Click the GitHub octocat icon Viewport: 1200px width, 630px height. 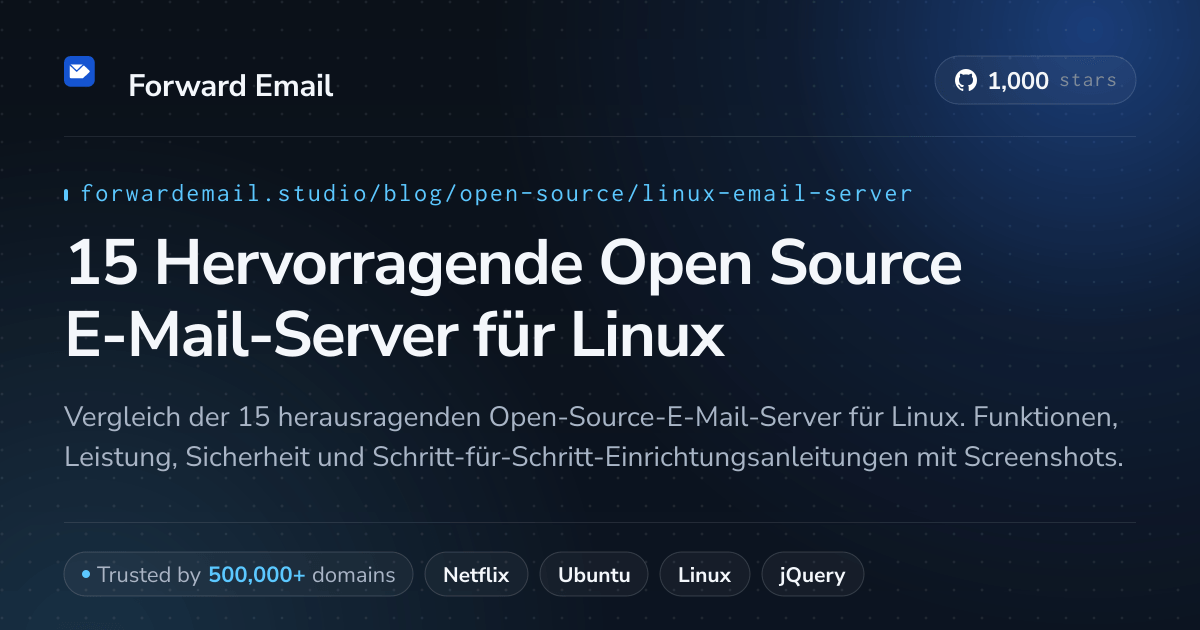coord(966,81)
